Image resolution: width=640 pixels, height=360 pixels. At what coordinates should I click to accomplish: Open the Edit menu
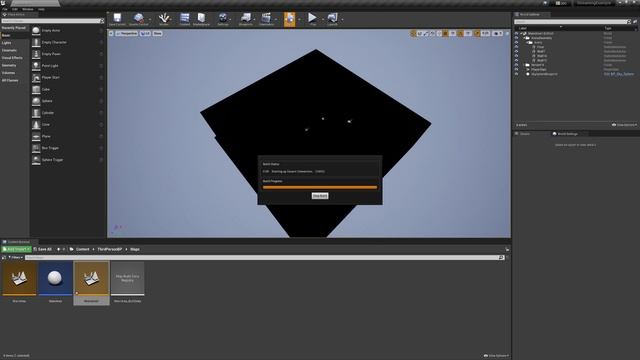[15, 9]
